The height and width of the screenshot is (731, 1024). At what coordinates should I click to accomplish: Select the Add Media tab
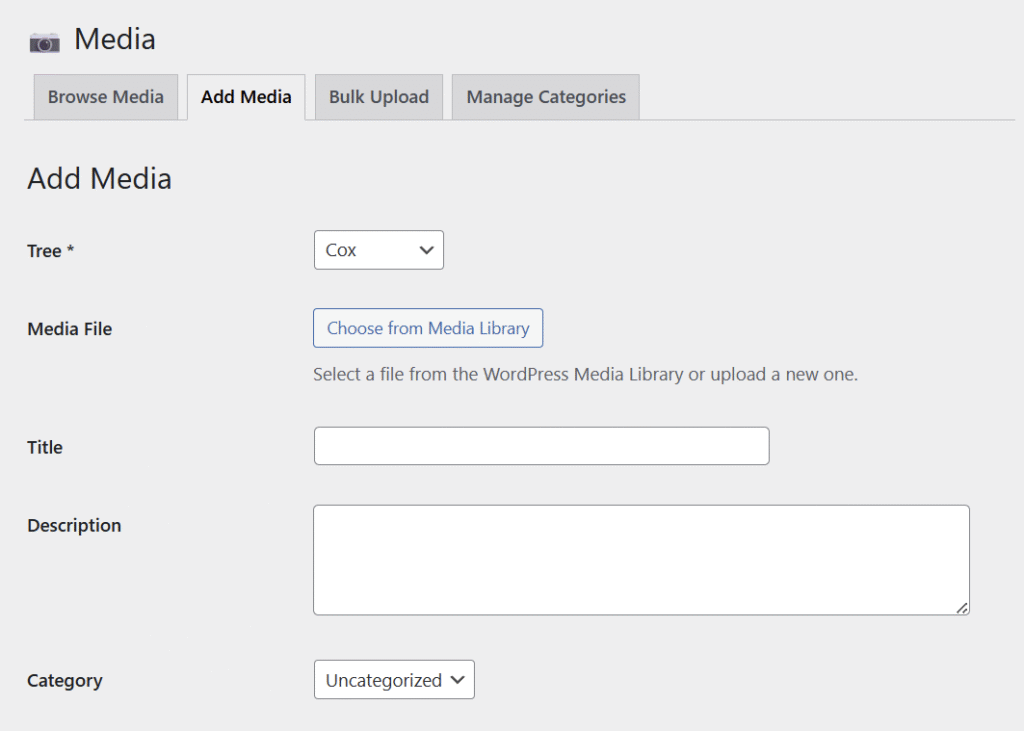pos(246,97)
